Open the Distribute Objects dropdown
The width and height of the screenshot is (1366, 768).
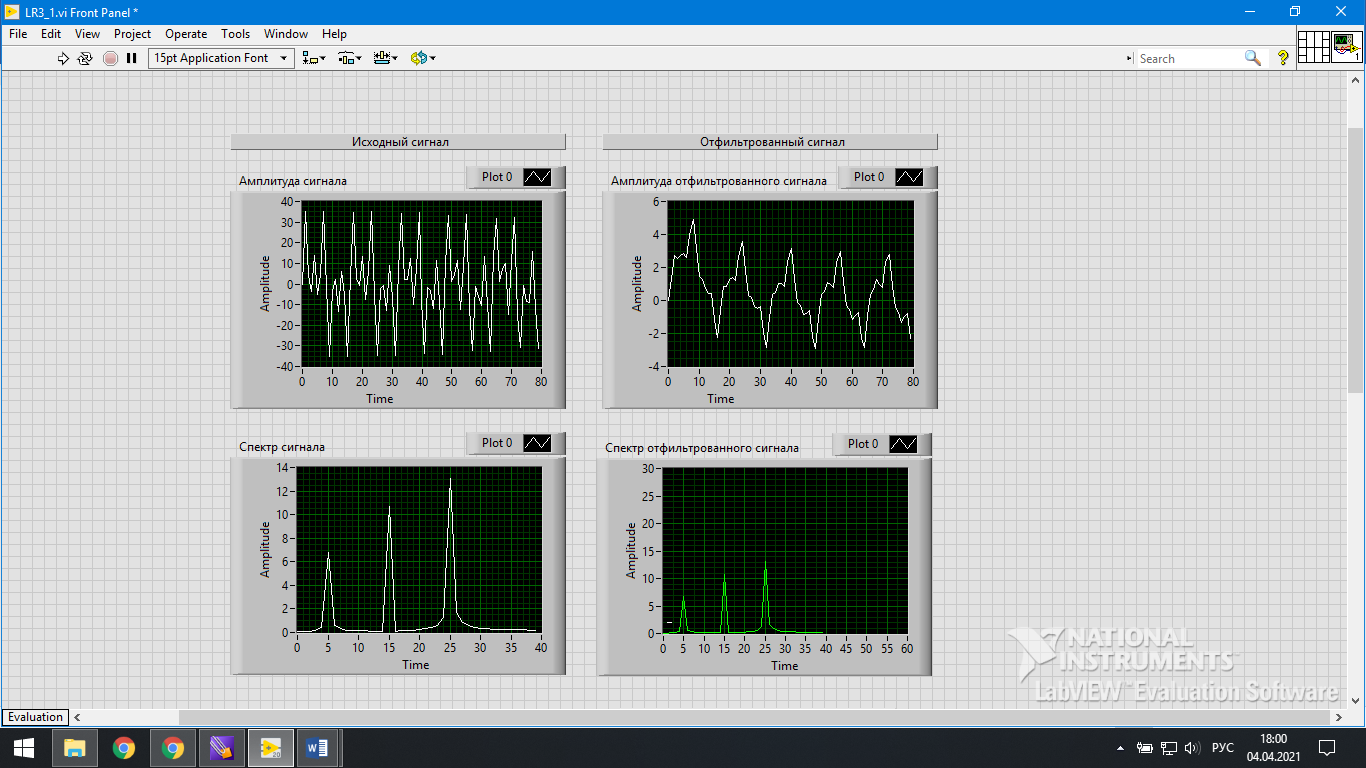349,58
